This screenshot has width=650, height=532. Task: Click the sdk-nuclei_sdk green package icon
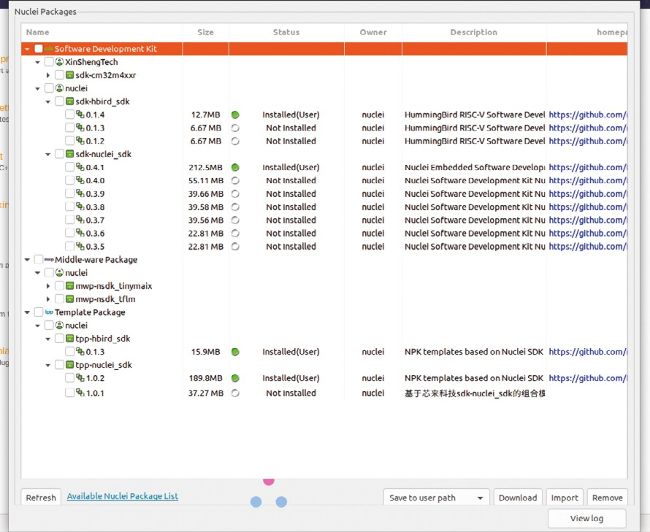tap(70, 154)
